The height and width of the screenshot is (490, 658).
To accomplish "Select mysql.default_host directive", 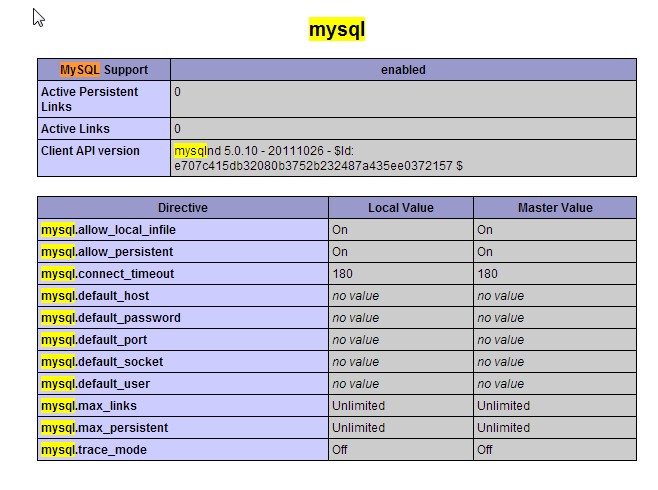I will (95, 296).
